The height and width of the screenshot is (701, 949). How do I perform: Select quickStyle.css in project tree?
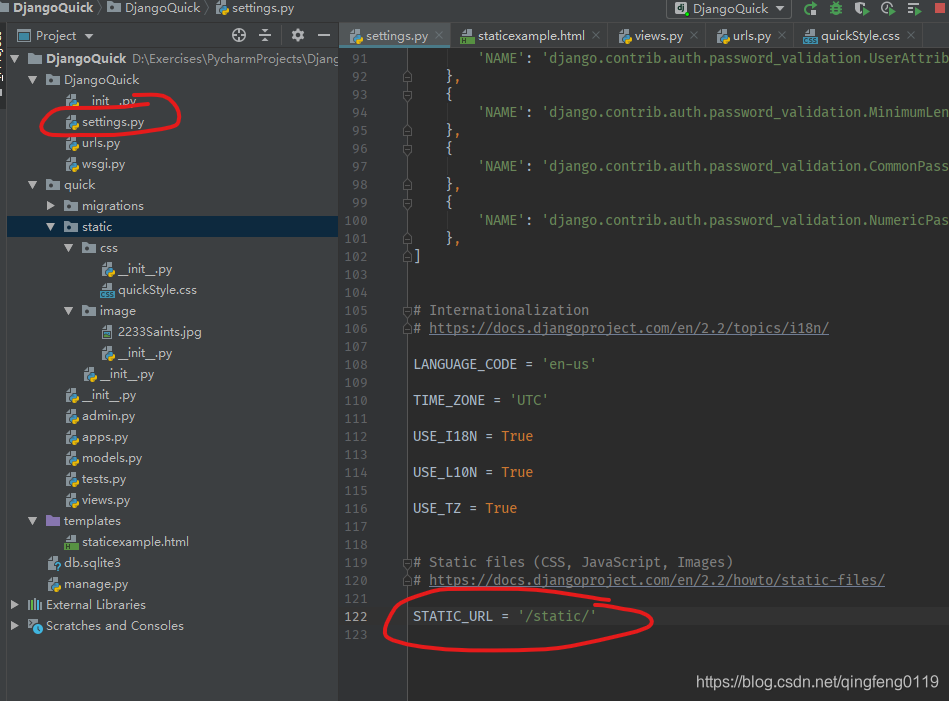point(157,290)
